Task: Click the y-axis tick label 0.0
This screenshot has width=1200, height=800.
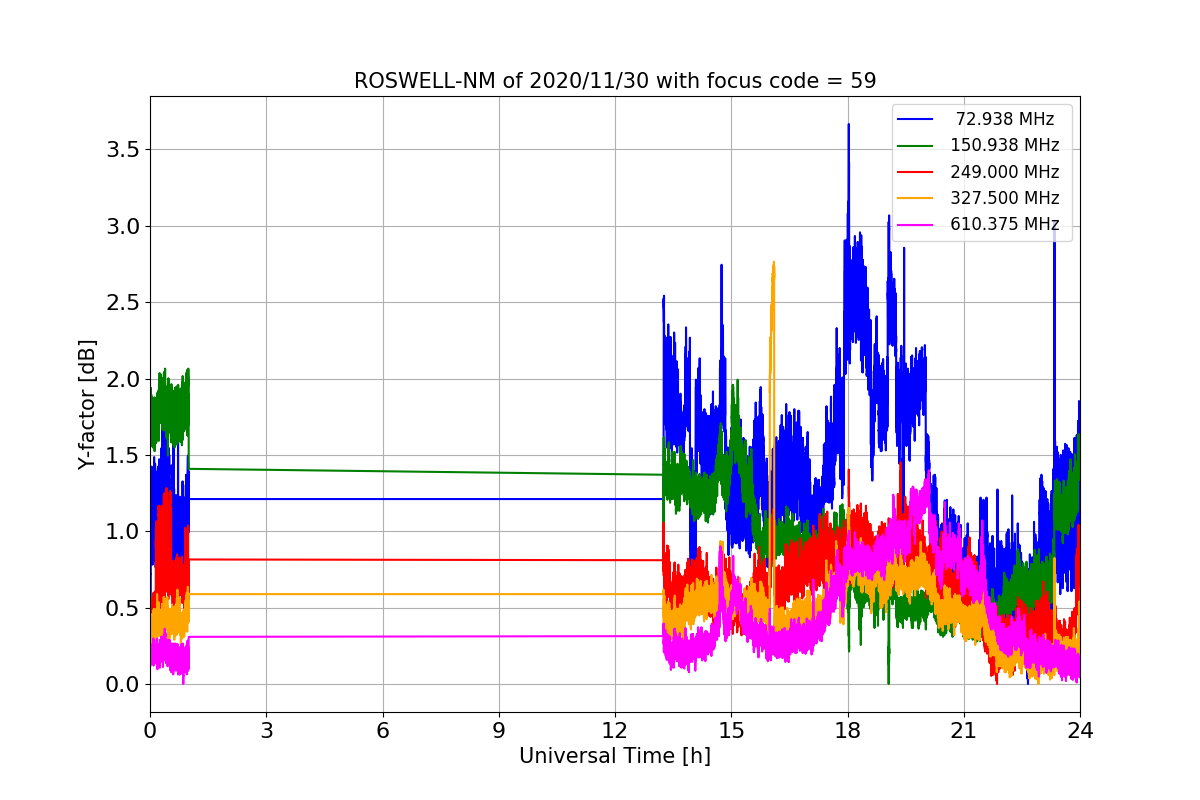Action: (122, 685)
